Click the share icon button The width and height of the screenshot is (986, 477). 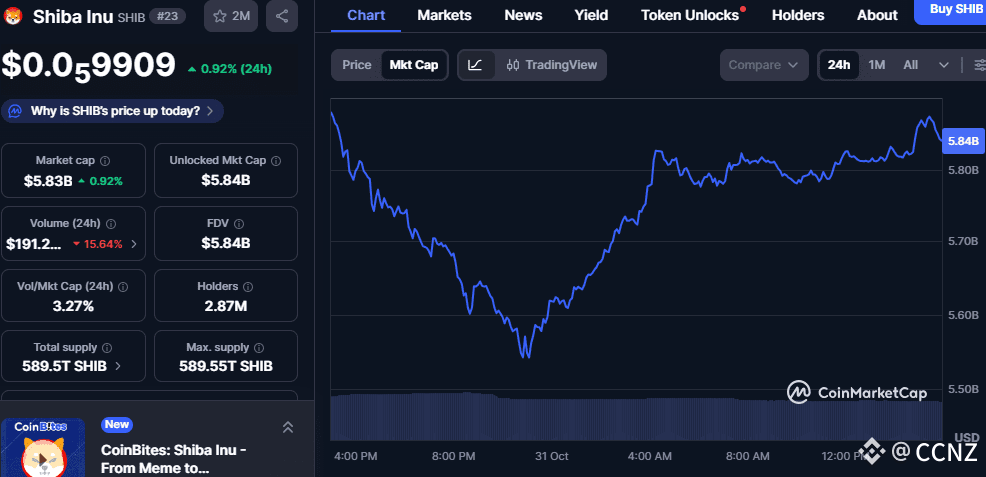[282, 16]
